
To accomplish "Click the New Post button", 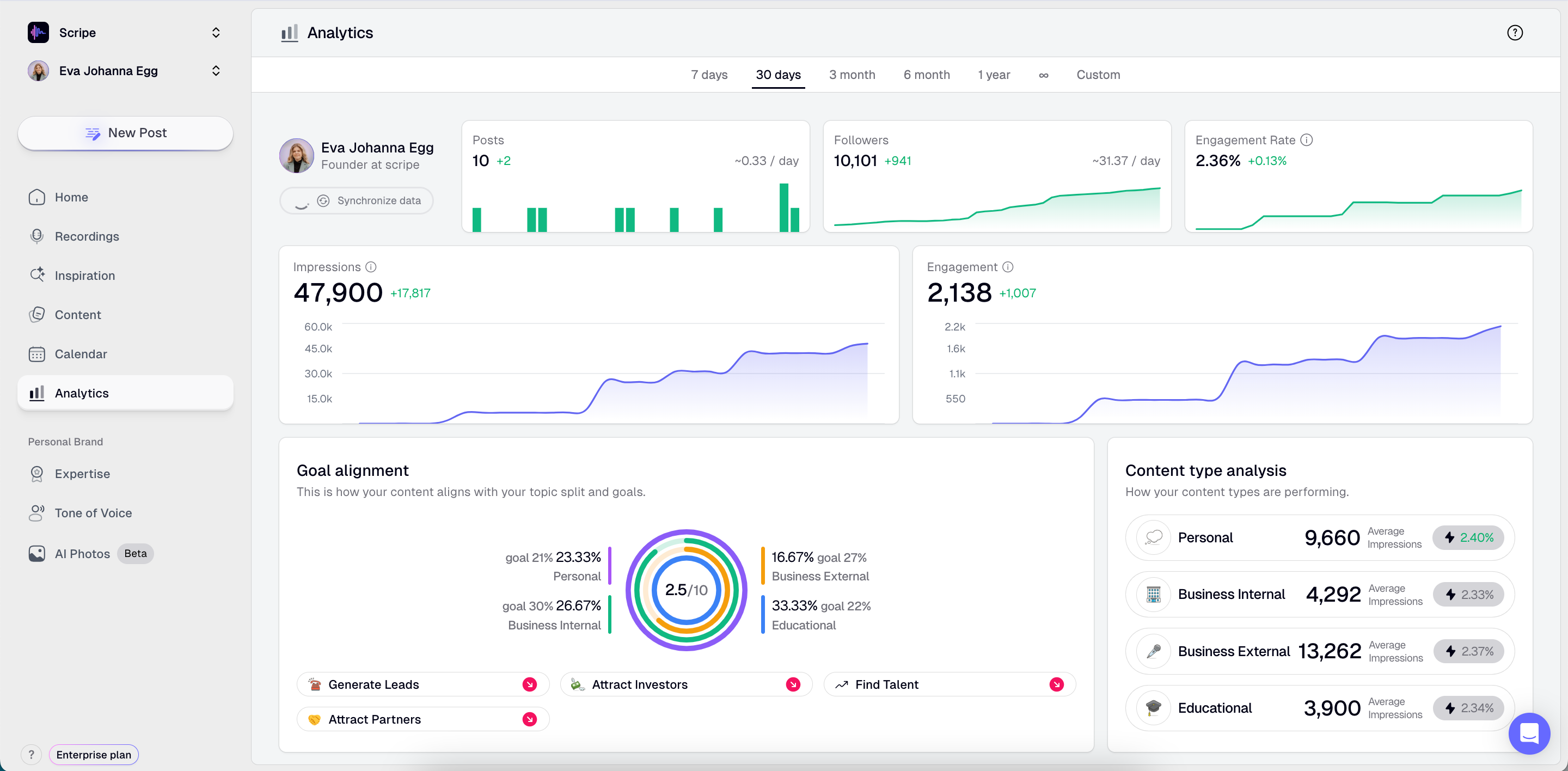I will [125, 133].
